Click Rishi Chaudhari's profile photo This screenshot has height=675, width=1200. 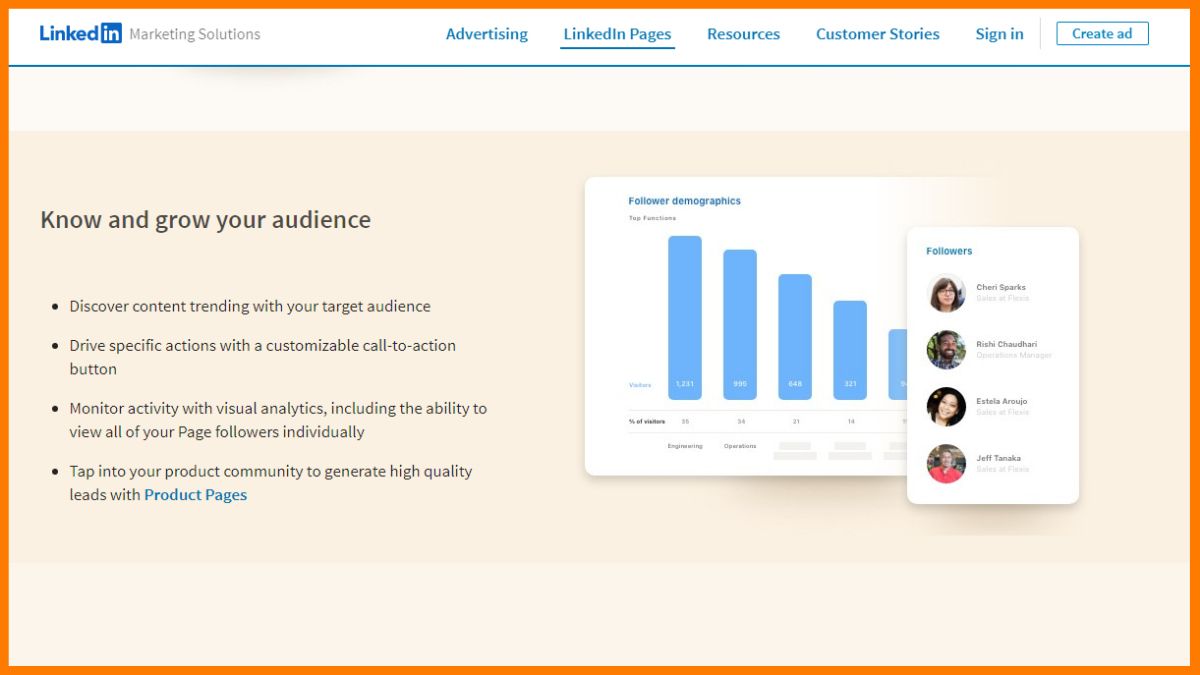pyautogui.click(x=946, y=350)
